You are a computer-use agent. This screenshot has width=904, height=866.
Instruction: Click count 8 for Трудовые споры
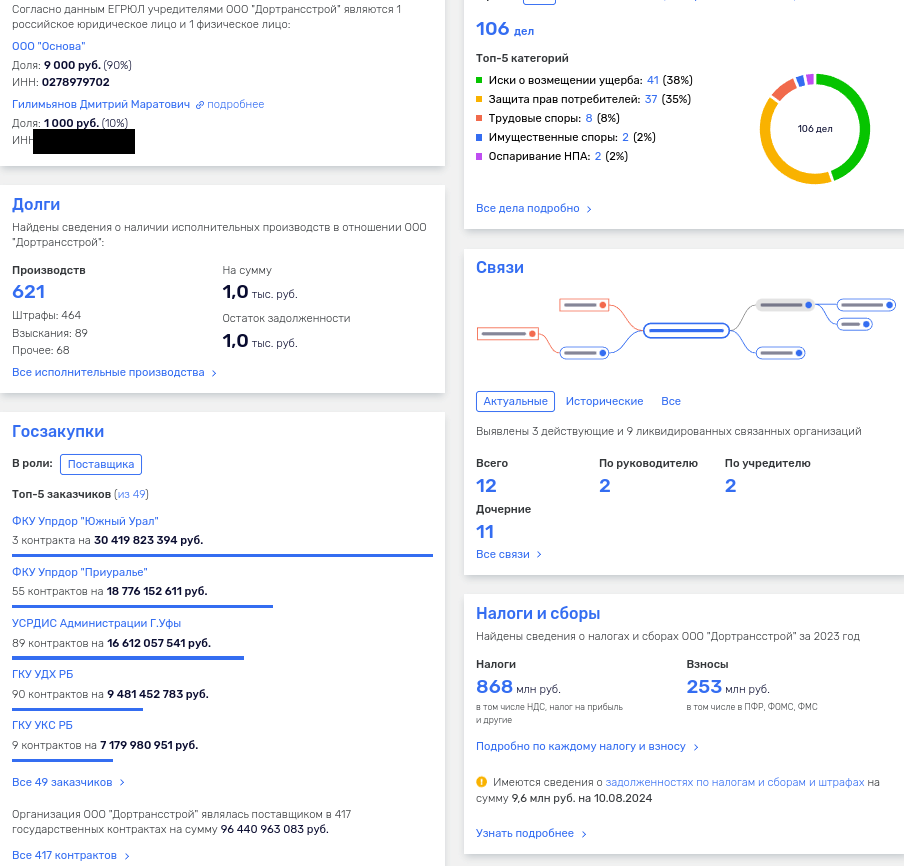click(589, 118)
